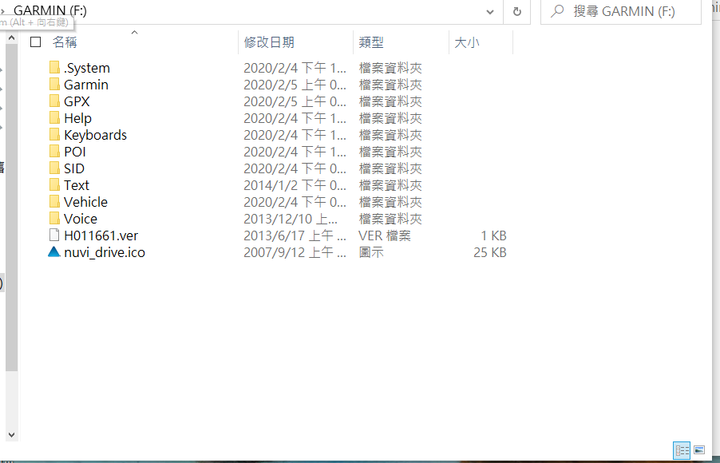This screenshot has width=720, height=463.
Task: Sort files by 類型 column
Action: 371,42
